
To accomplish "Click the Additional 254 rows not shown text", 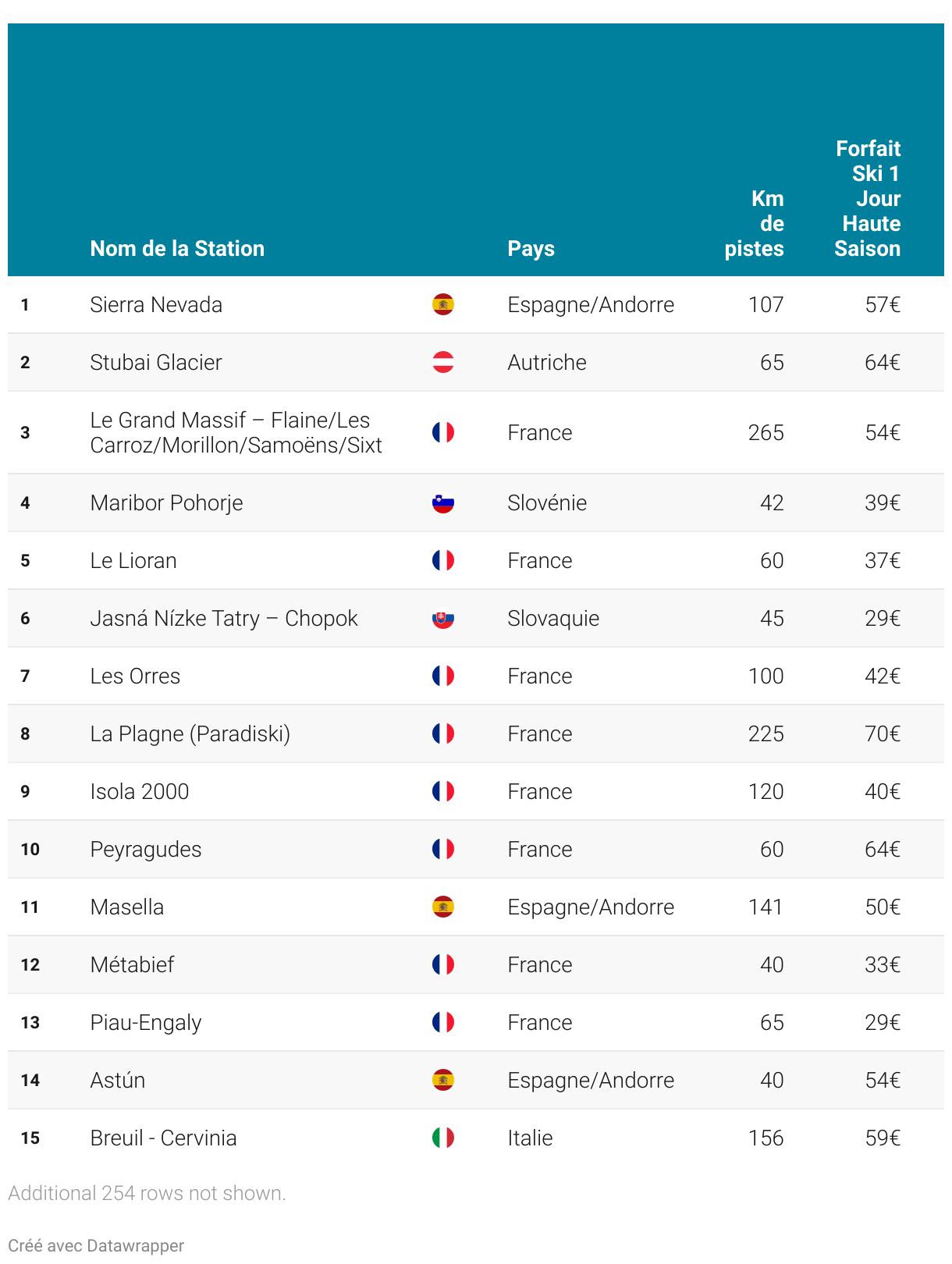I will [147, 1193].
